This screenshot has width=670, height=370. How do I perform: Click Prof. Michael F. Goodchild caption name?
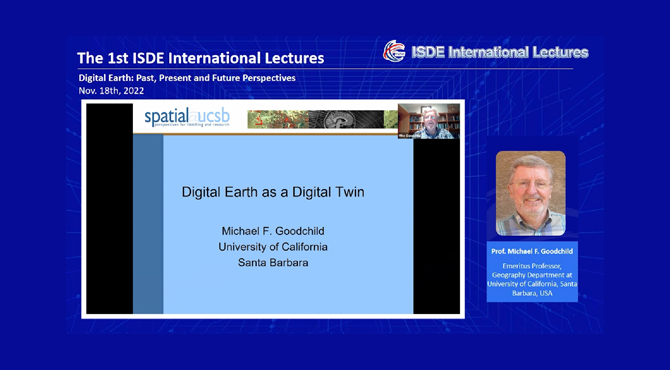532,251
